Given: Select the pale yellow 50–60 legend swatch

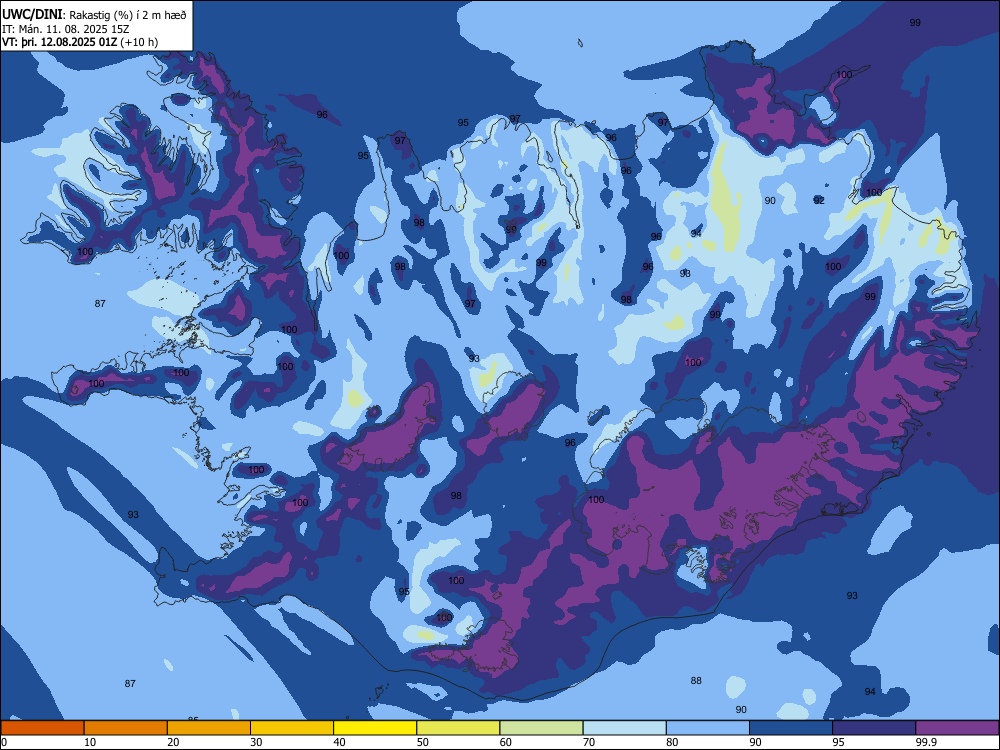Looking at the screenshot, I should click(x=458, y=728).
